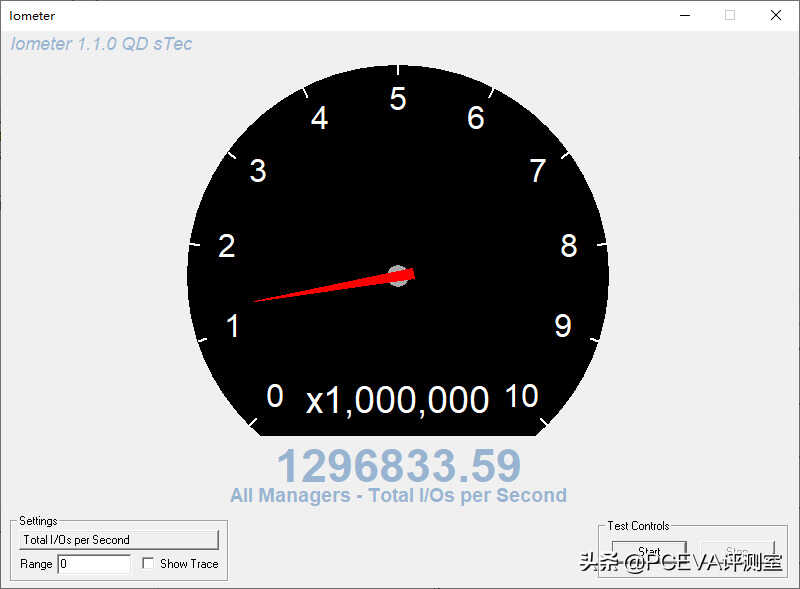Maximize the Iometer window

730,15
